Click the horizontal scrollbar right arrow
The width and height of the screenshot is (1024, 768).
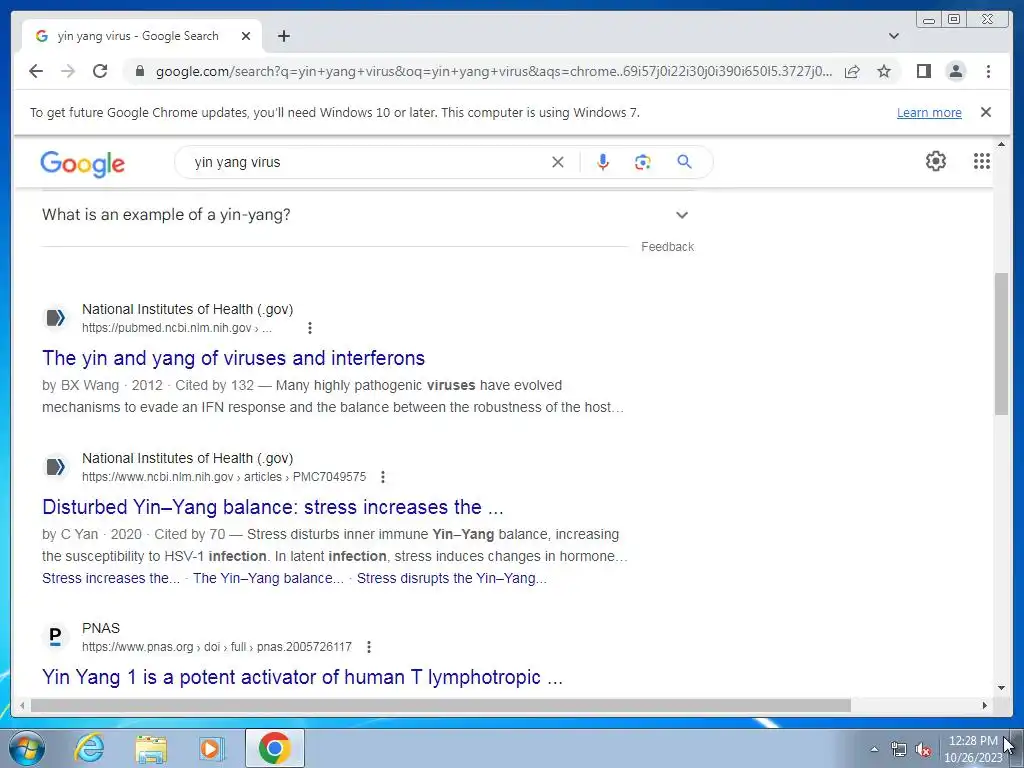(x=985, y=705)
